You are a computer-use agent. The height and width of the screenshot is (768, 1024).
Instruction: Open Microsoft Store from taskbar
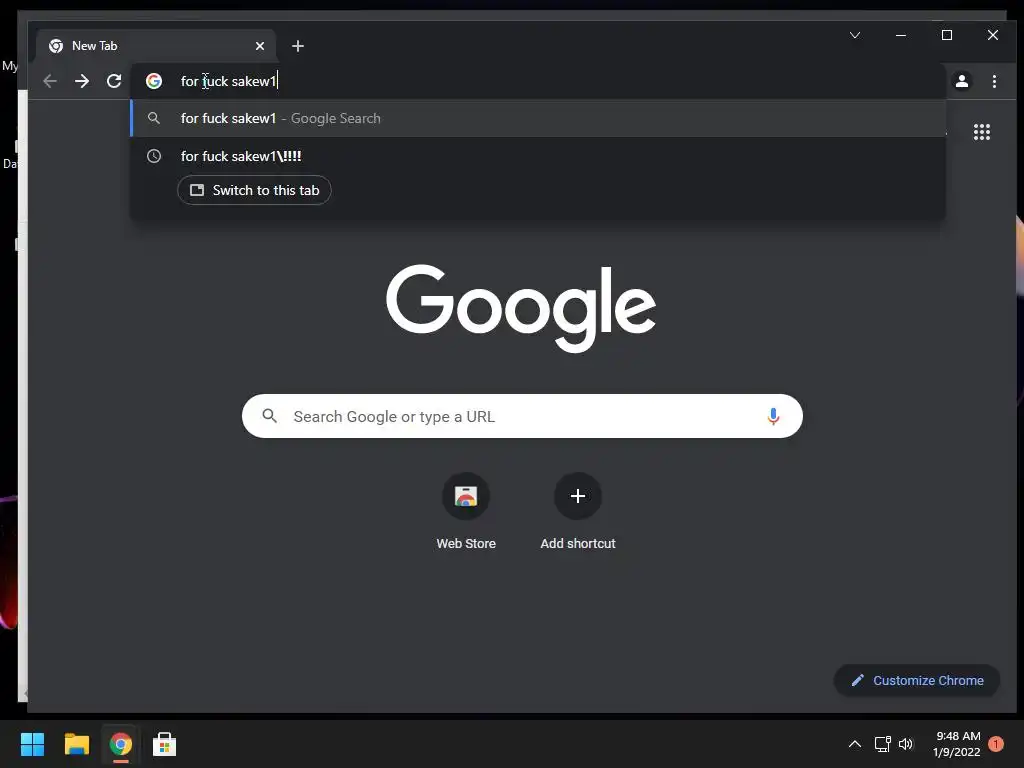[x=164, y=744]
